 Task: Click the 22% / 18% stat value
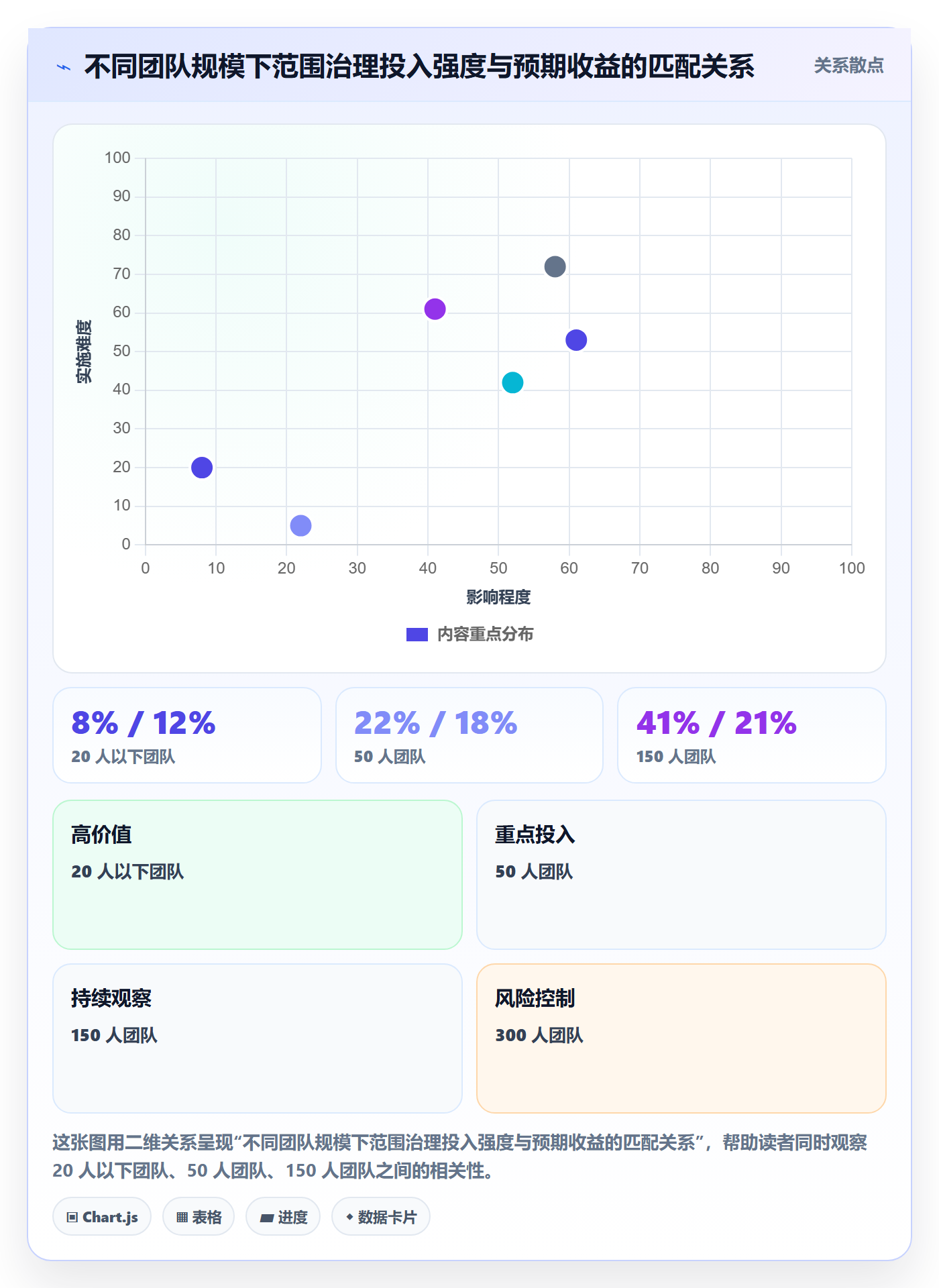[436, 723]
